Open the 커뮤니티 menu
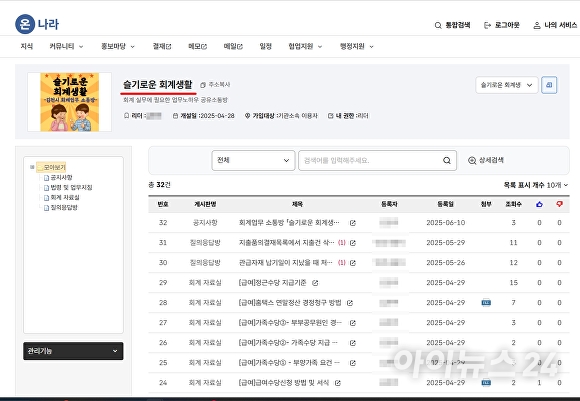Image resolution: width=580 pixels, height=401 pixels. point(66,46)
